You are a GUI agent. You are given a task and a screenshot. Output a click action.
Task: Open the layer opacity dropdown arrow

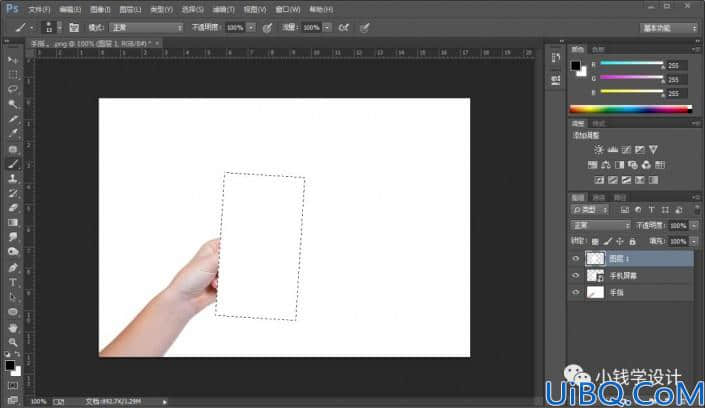(694, 225)
